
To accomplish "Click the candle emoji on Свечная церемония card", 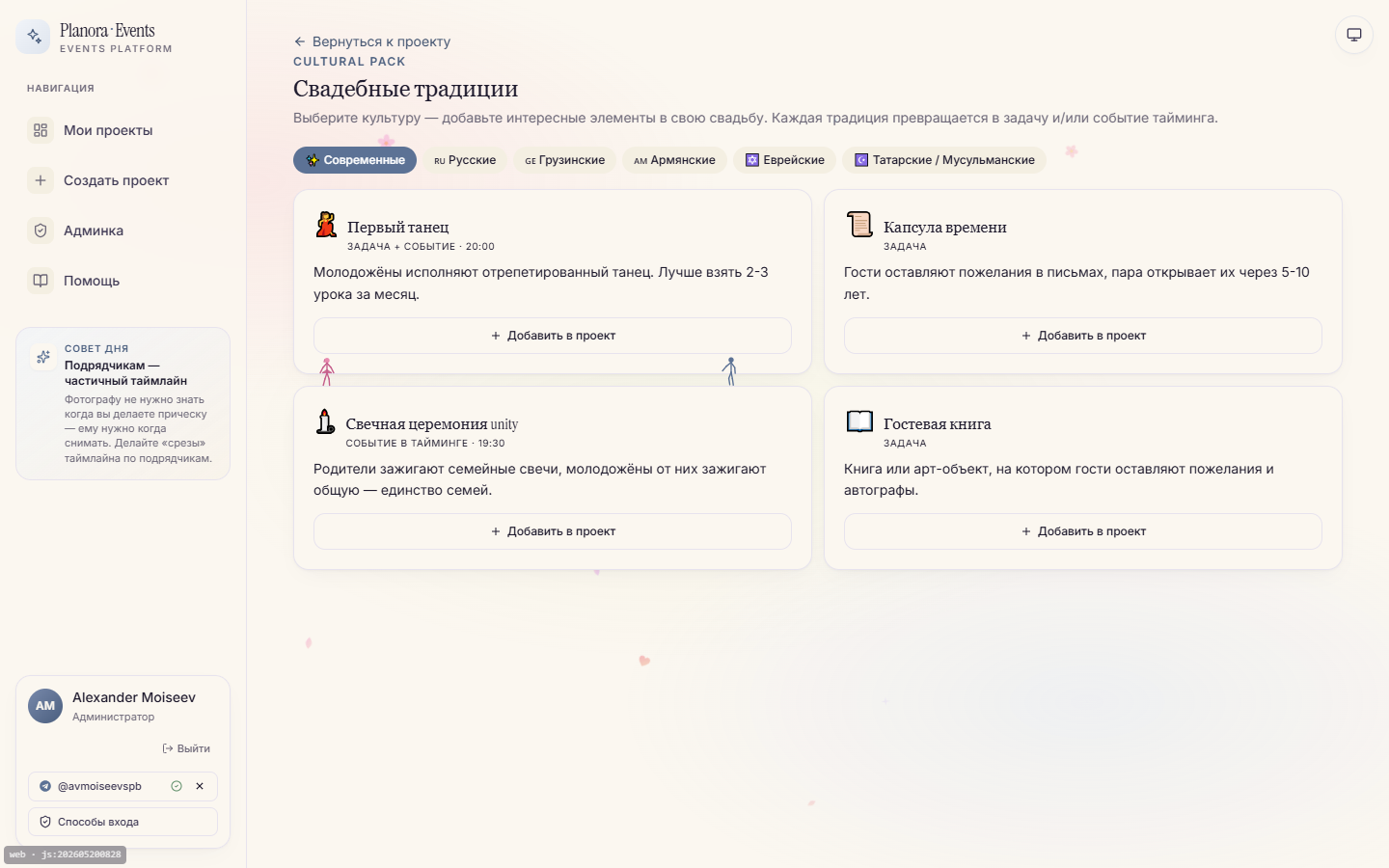I will pos(326,421).
